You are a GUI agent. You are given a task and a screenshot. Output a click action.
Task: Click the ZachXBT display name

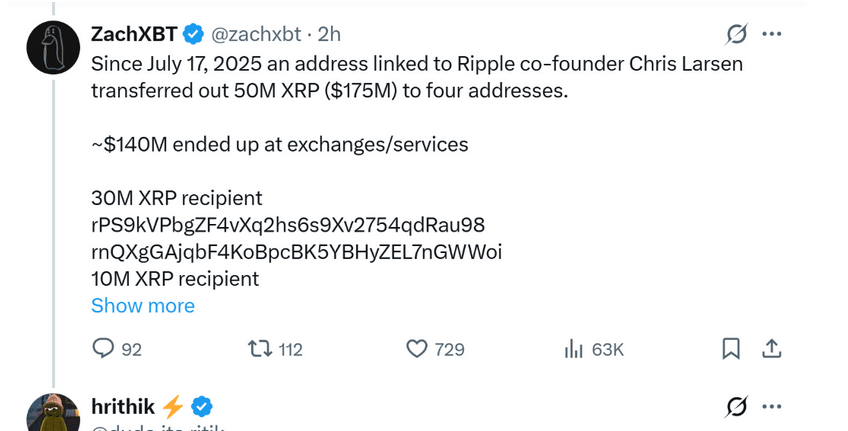tap(134, 34)
